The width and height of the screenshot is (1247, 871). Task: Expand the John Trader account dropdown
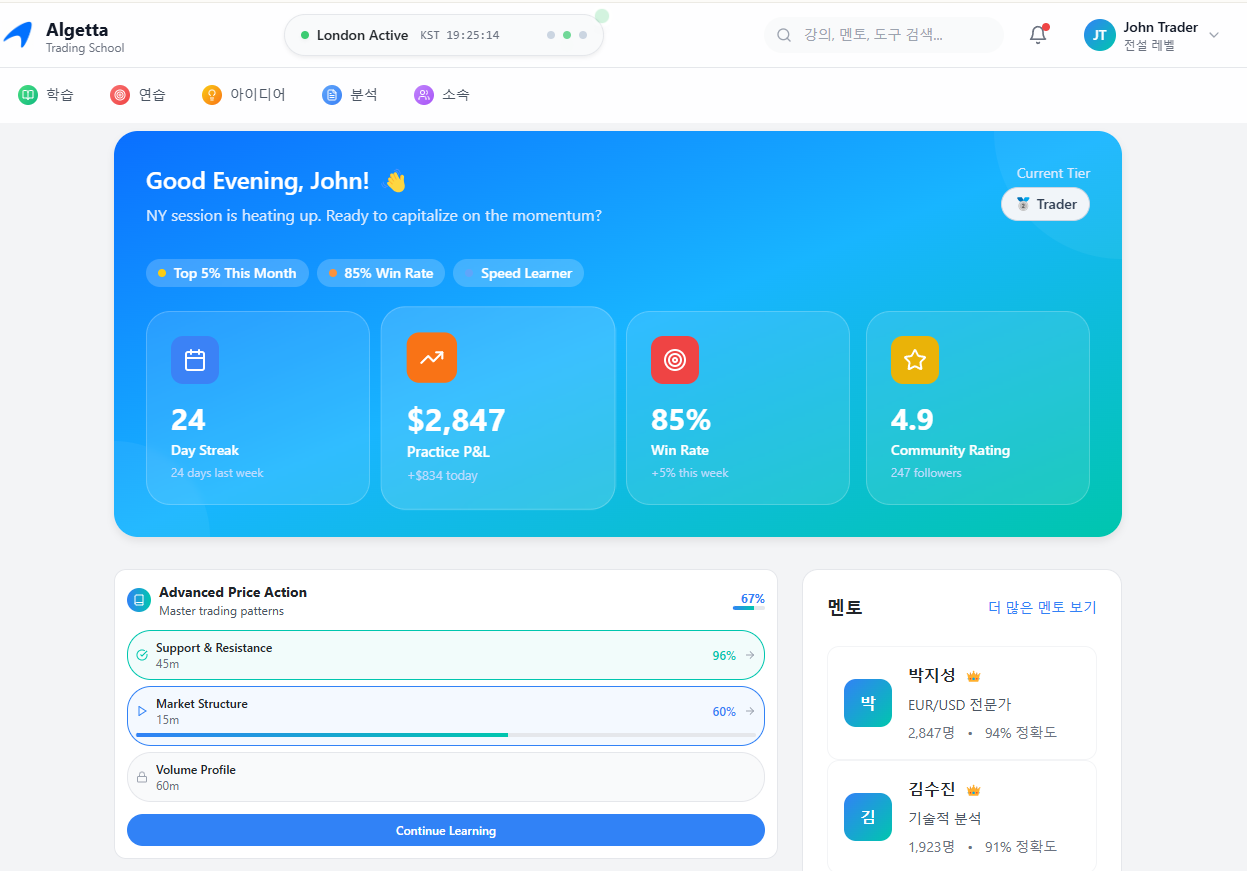pyautogui.click(x=1214, y=35)
